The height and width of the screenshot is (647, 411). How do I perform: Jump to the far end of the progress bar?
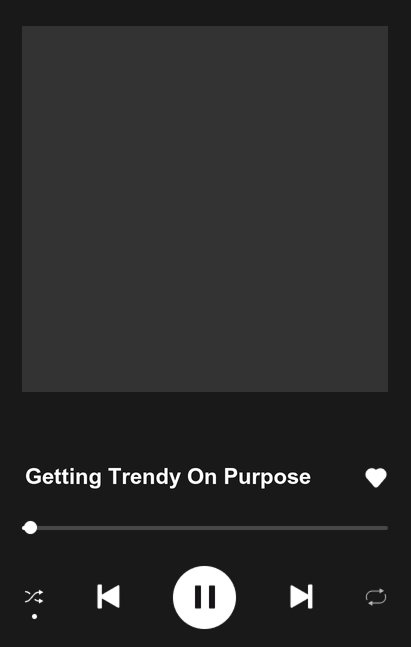pyautogui.click(x=386, y=528)
